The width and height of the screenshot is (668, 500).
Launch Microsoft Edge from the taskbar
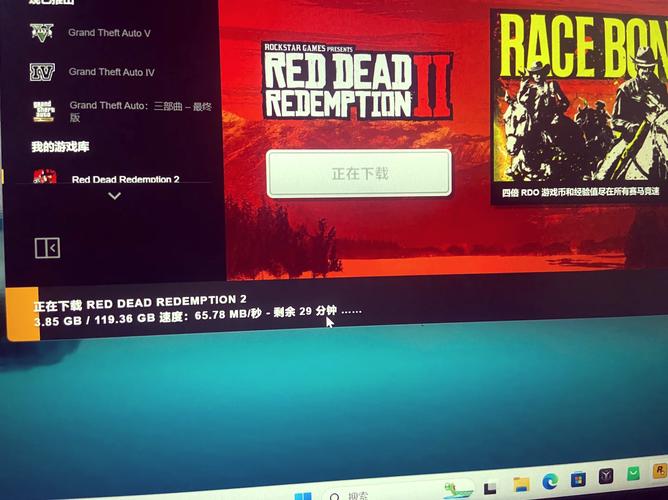click(550, 481)
